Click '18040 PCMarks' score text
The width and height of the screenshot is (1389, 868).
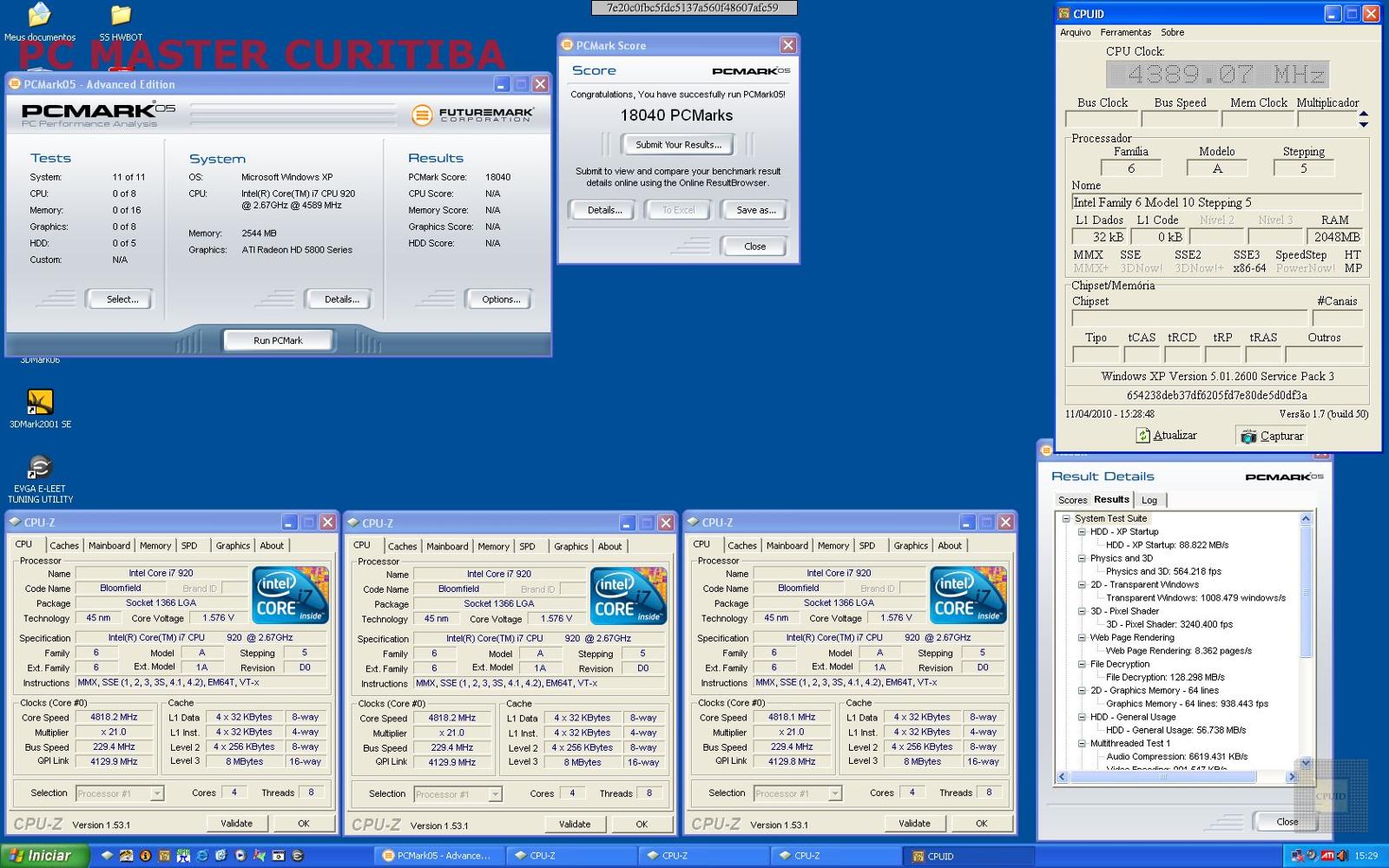coord(676,115)
